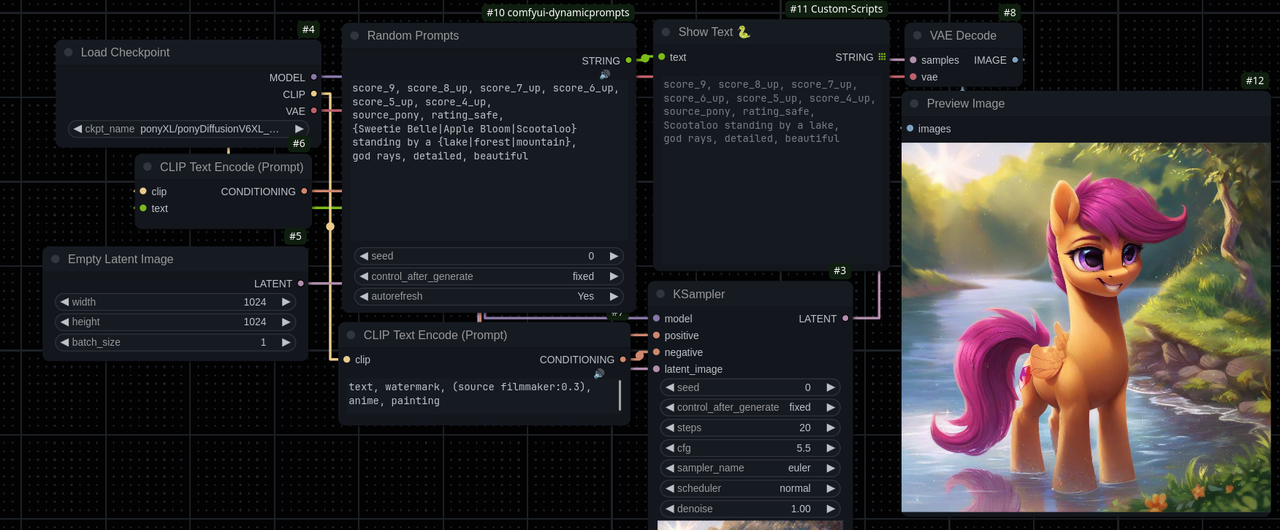Viewport: 1280px width, 530px height.
Task: Click the #11 Custom-Scripts badge
Action: click(x=836, y=9)
